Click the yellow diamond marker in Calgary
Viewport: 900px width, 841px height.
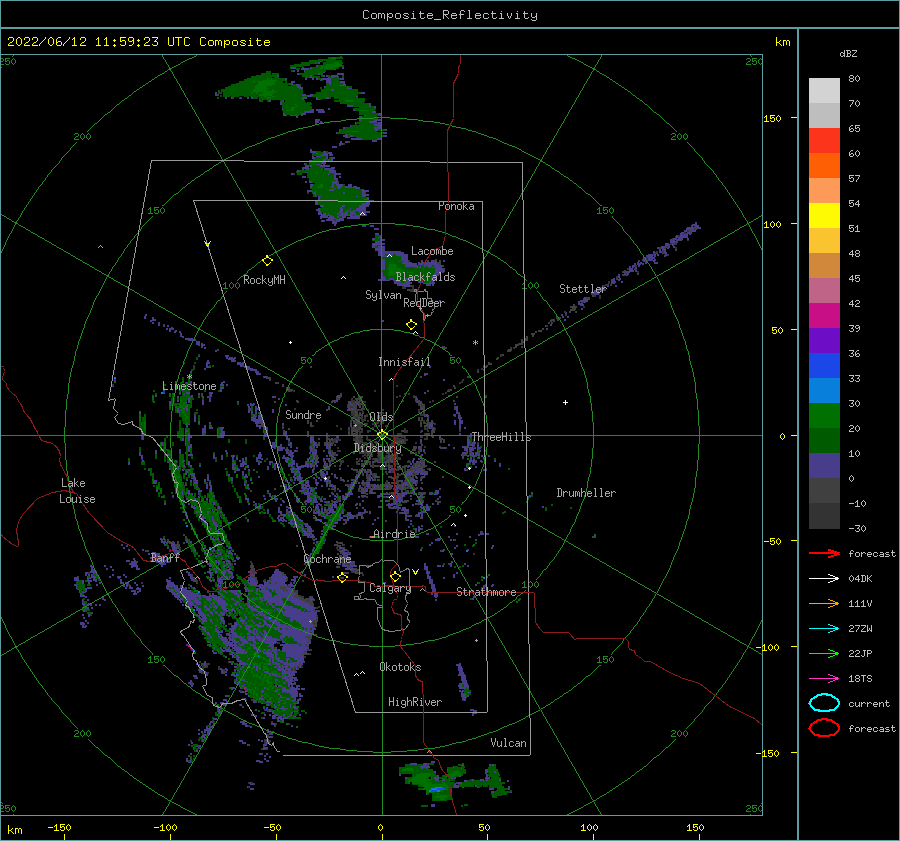[x=395, y=576]
